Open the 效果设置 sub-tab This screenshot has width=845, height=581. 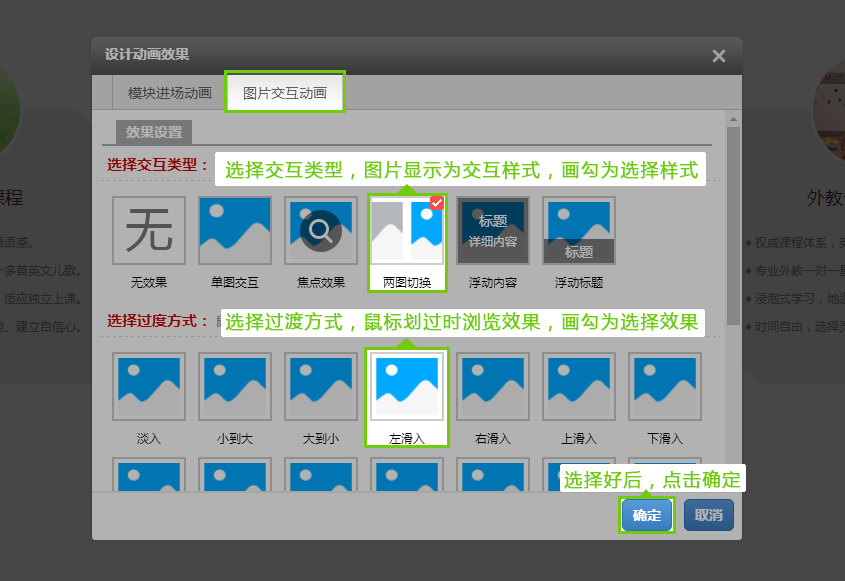point(154,132)
